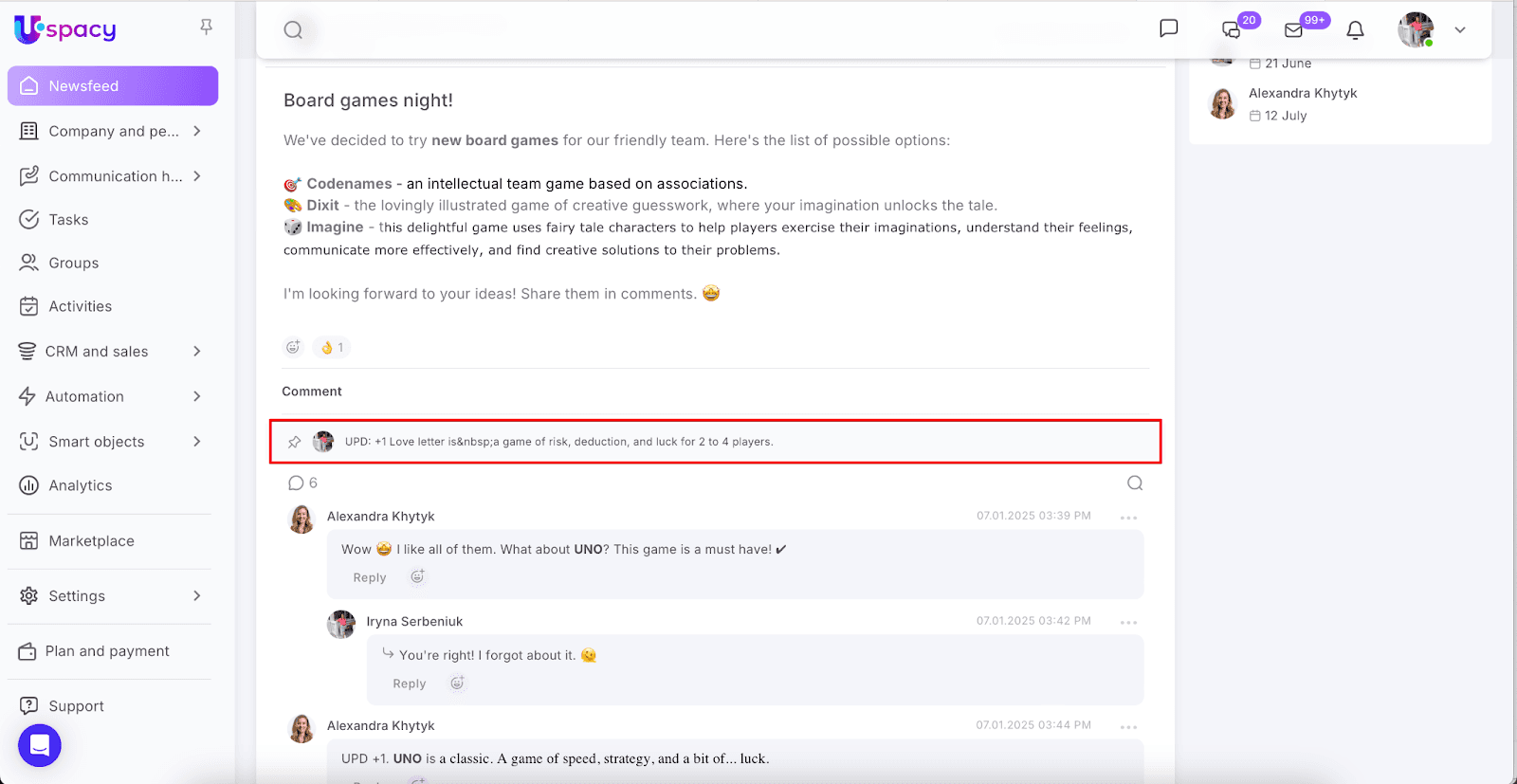
Task: Unpin the pinned Love letter comment
Action: click(295, 442)
